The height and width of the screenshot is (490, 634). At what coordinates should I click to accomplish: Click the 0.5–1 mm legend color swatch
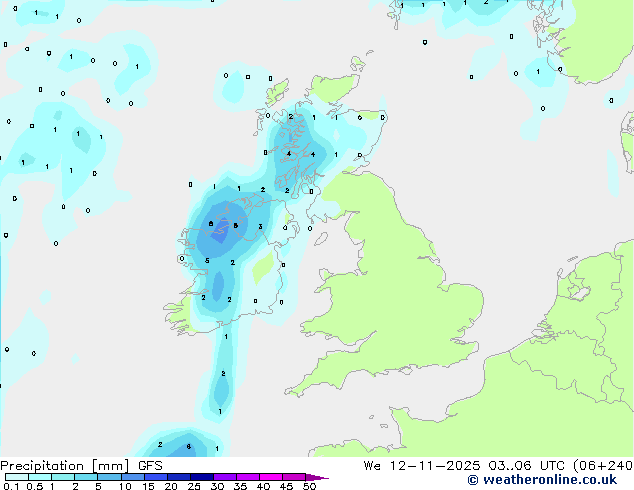pyautogui.click(x=40, y=477)
